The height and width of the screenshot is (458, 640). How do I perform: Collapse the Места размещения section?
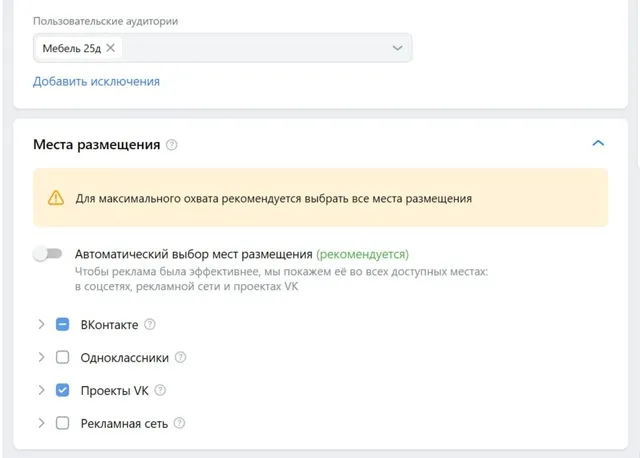click(x=598, y=144)
